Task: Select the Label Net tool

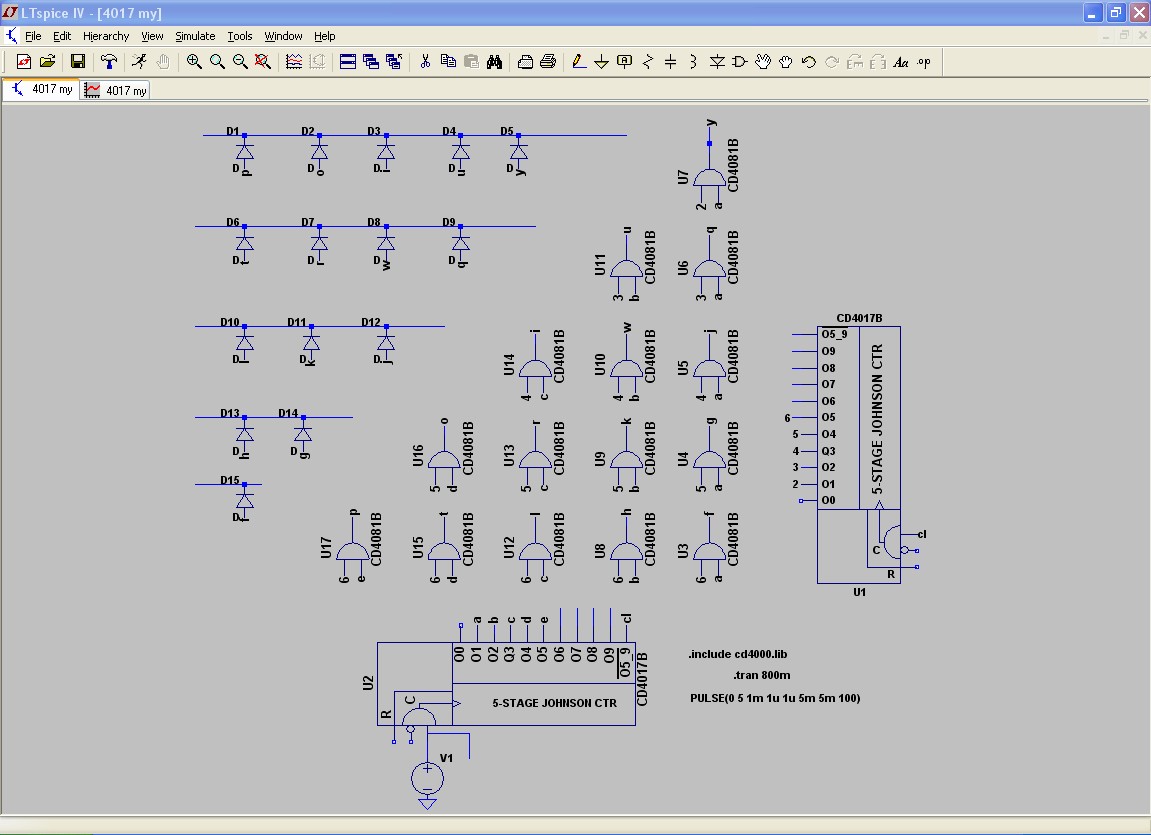Action: click(624, 62)
